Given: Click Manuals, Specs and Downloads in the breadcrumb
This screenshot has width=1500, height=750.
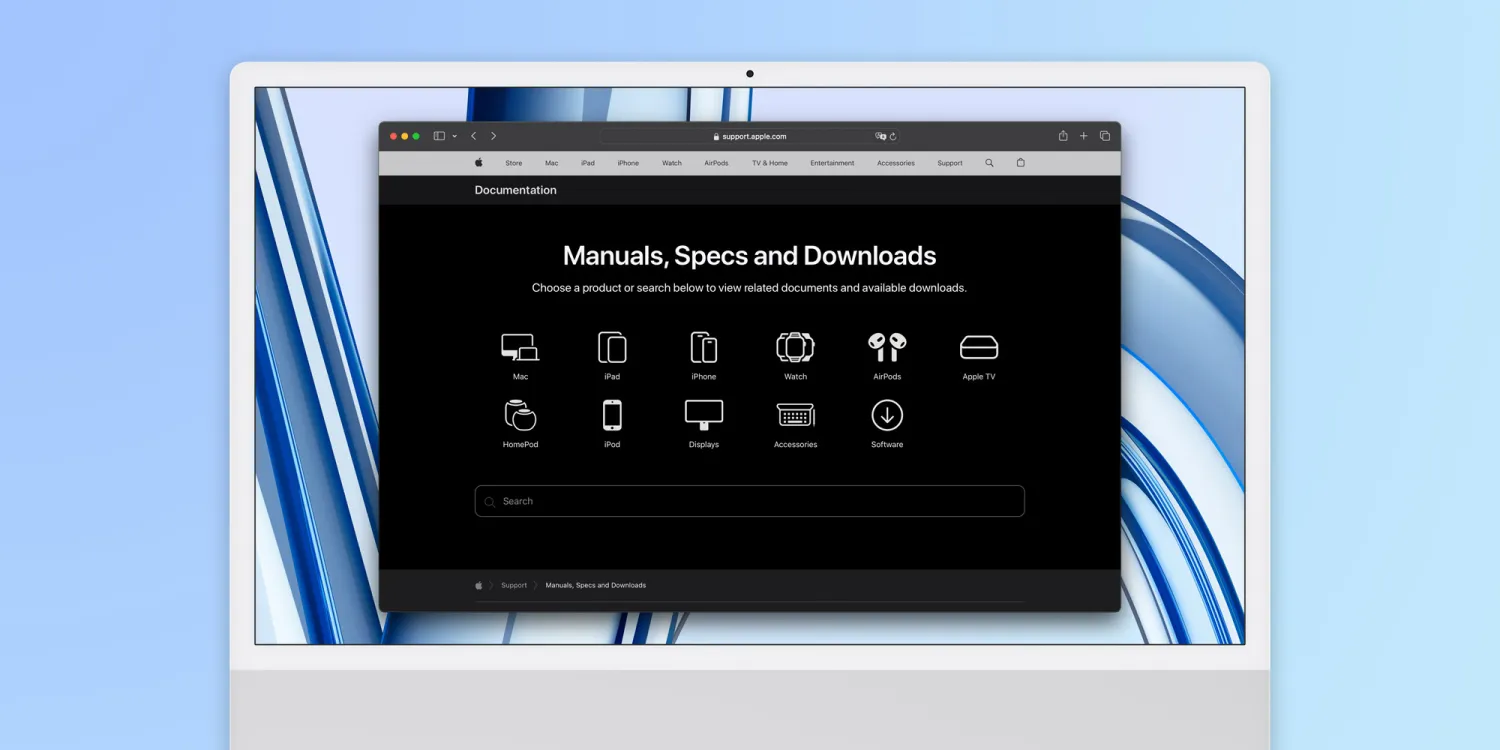Looking at the screenshot, I should click(x=596, y=585).
